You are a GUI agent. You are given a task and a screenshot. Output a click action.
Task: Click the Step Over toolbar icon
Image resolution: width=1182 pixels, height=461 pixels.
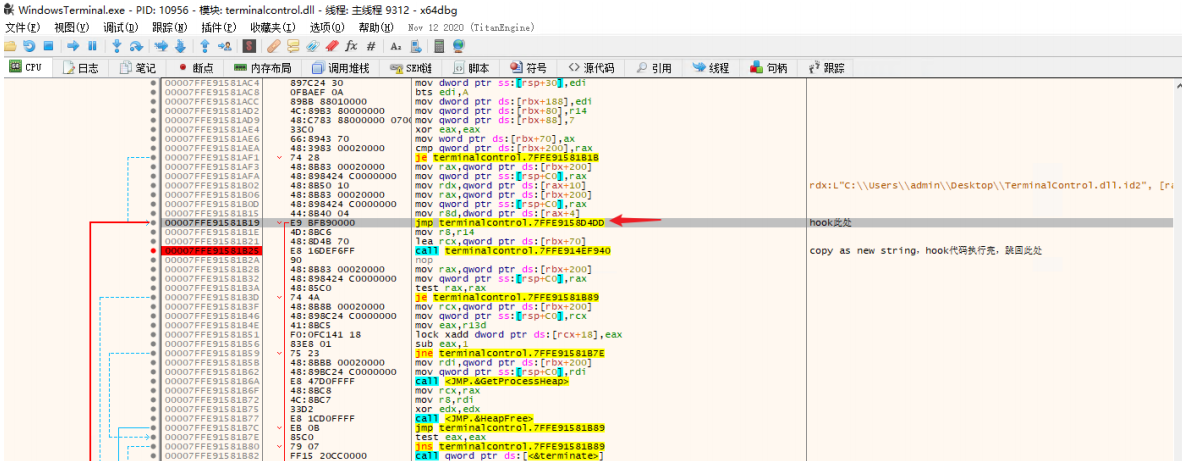pos(136,46)
